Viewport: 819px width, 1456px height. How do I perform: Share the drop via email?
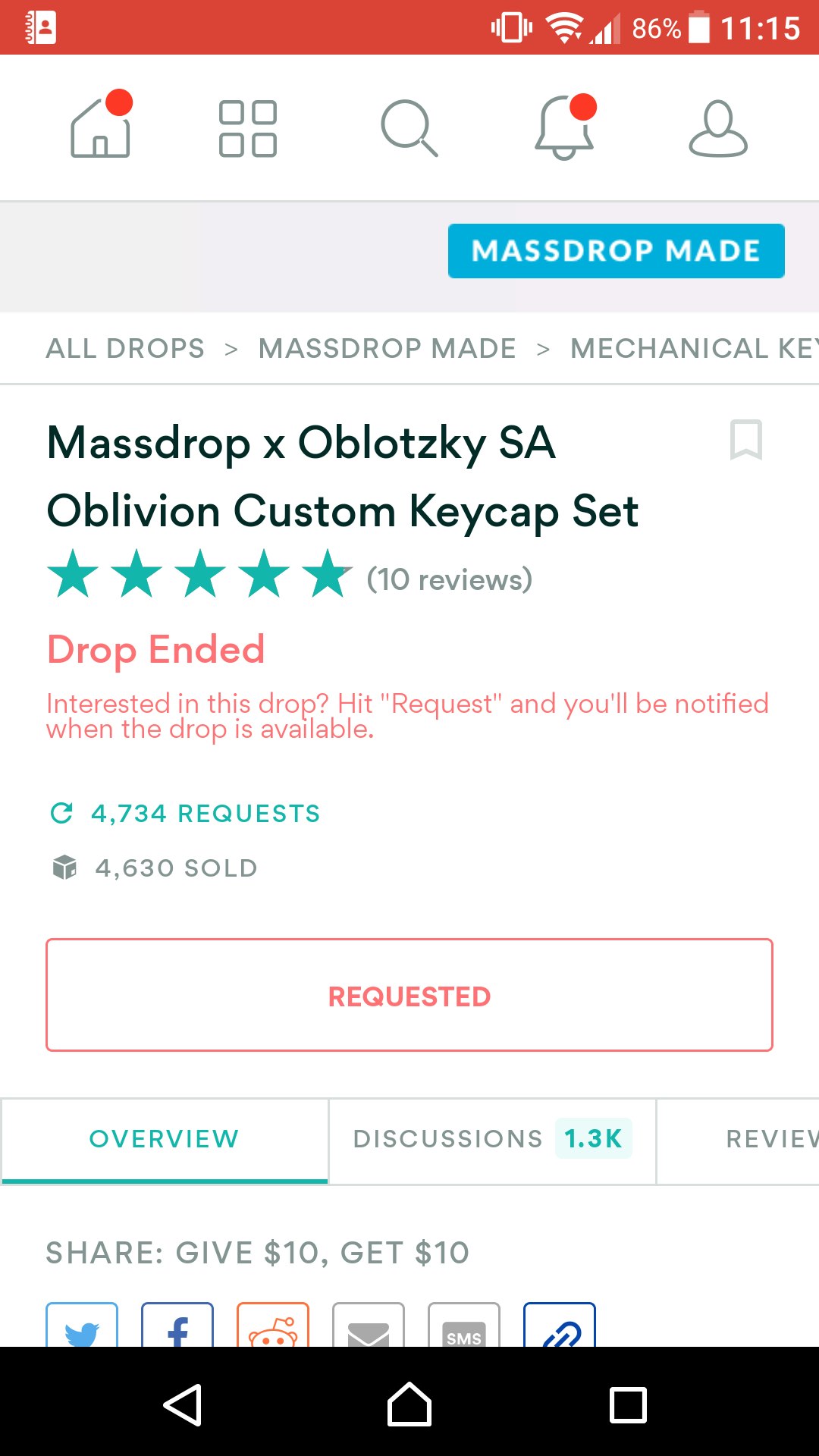[x=369, y=1326]
